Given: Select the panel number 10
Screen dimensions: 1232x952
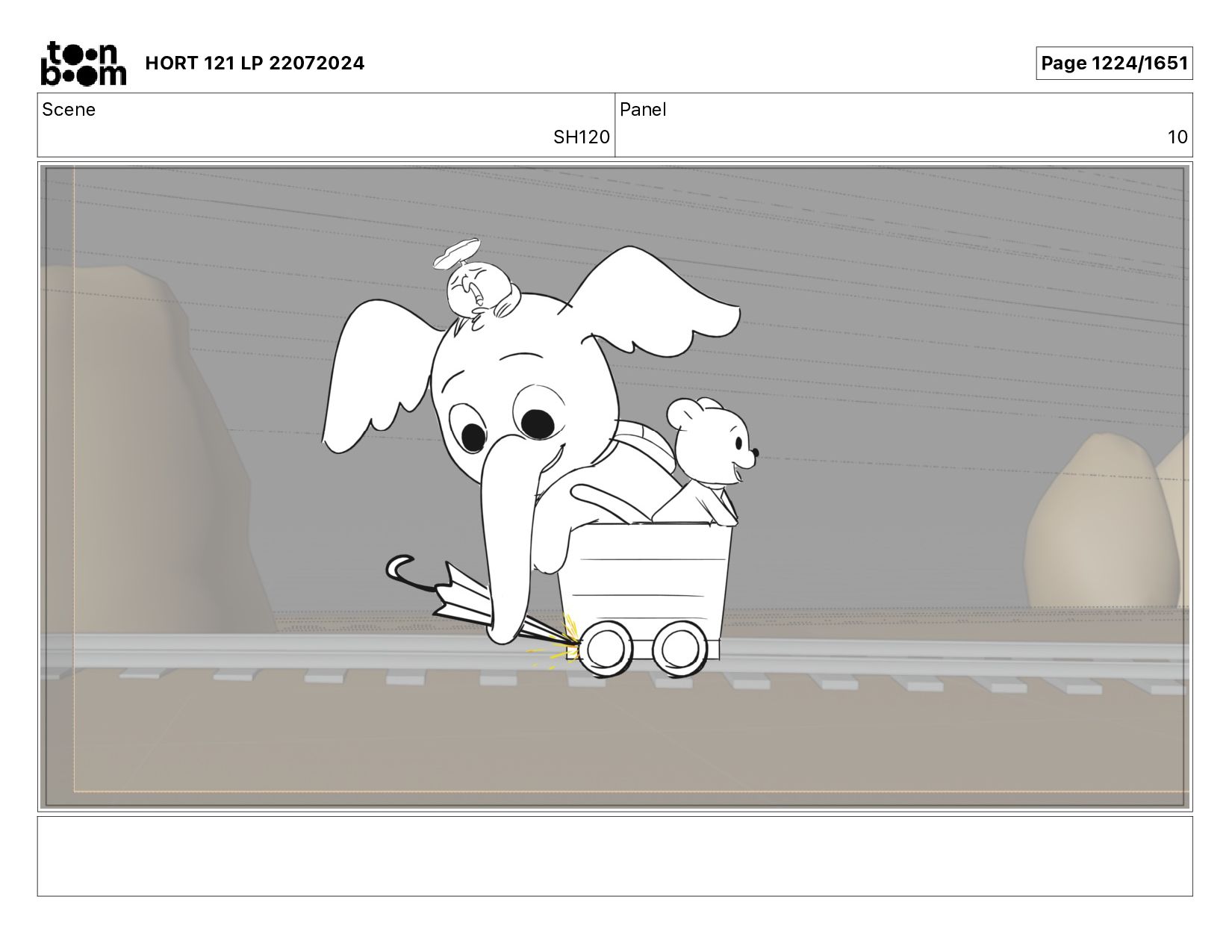Looking at the screenshot, I should click(1177, 137).
